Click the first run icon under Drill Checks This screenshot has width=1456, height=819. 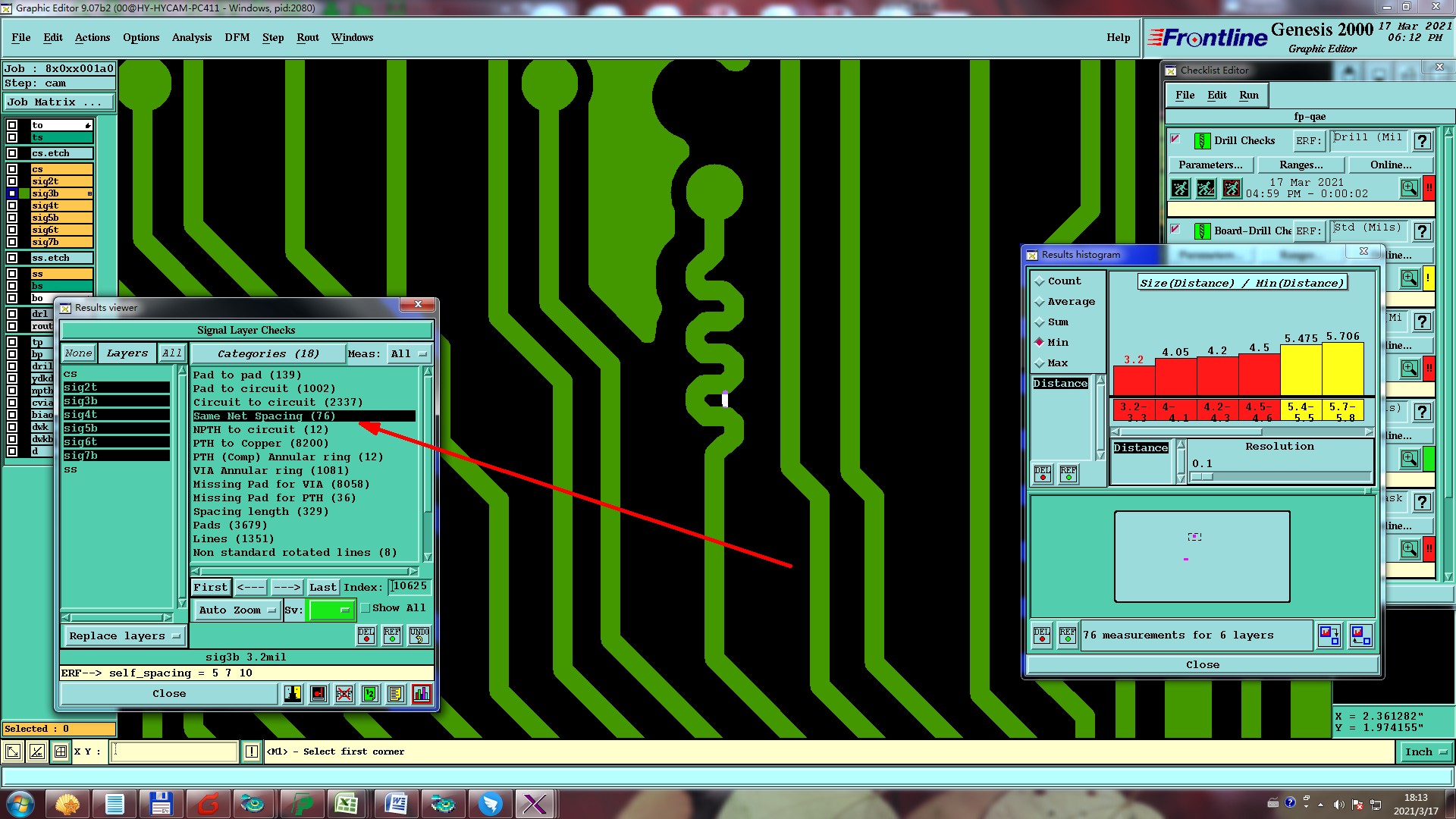click(1180, 188)
